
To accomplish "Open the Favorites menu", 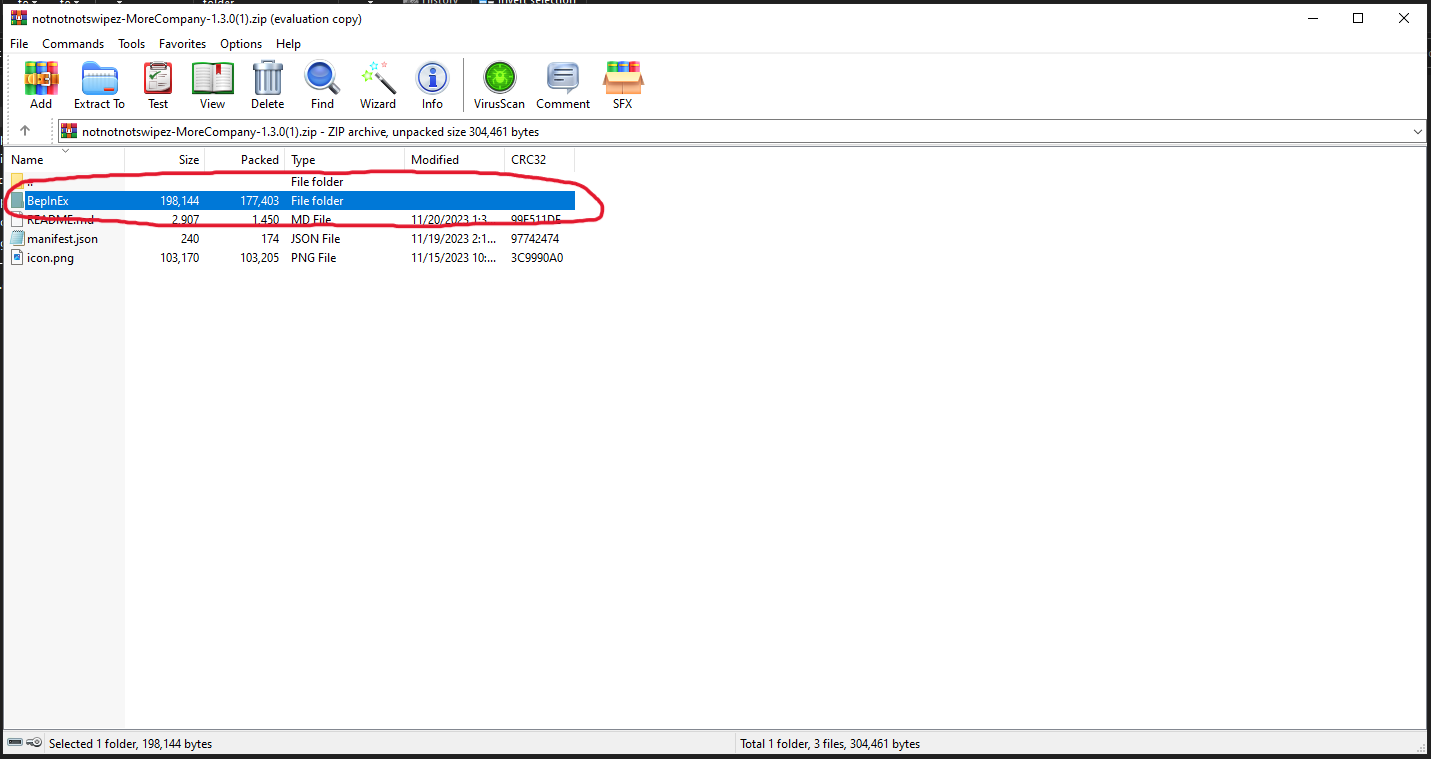I will pos(183,44).
